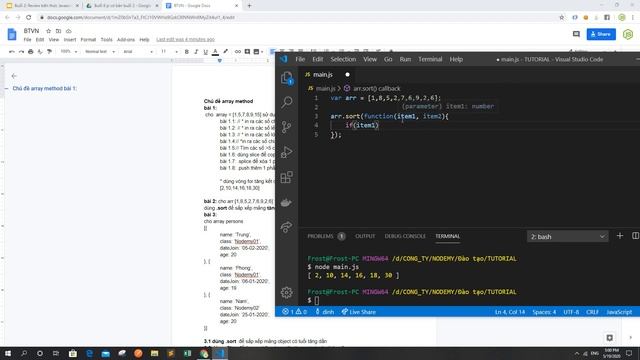Viewport: 640px width, 360px height.
Task: Open the Docker view in the activity bar
Action: click(x=287, y=202)
